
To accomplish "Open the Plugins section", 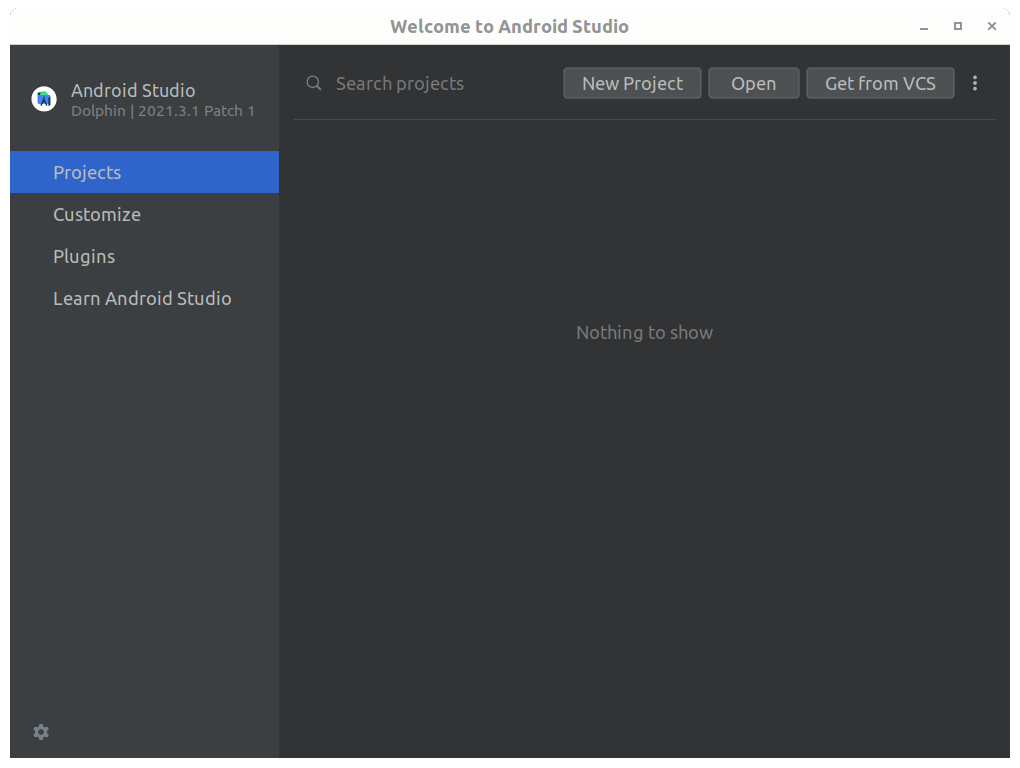I will [84, 256].
